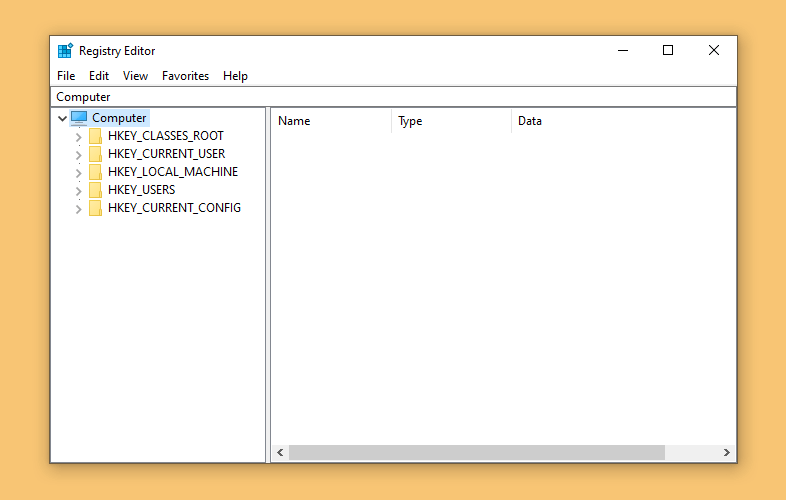Open the File menu
The width and height of the screenshot is (786, 500).
[66, 76]
